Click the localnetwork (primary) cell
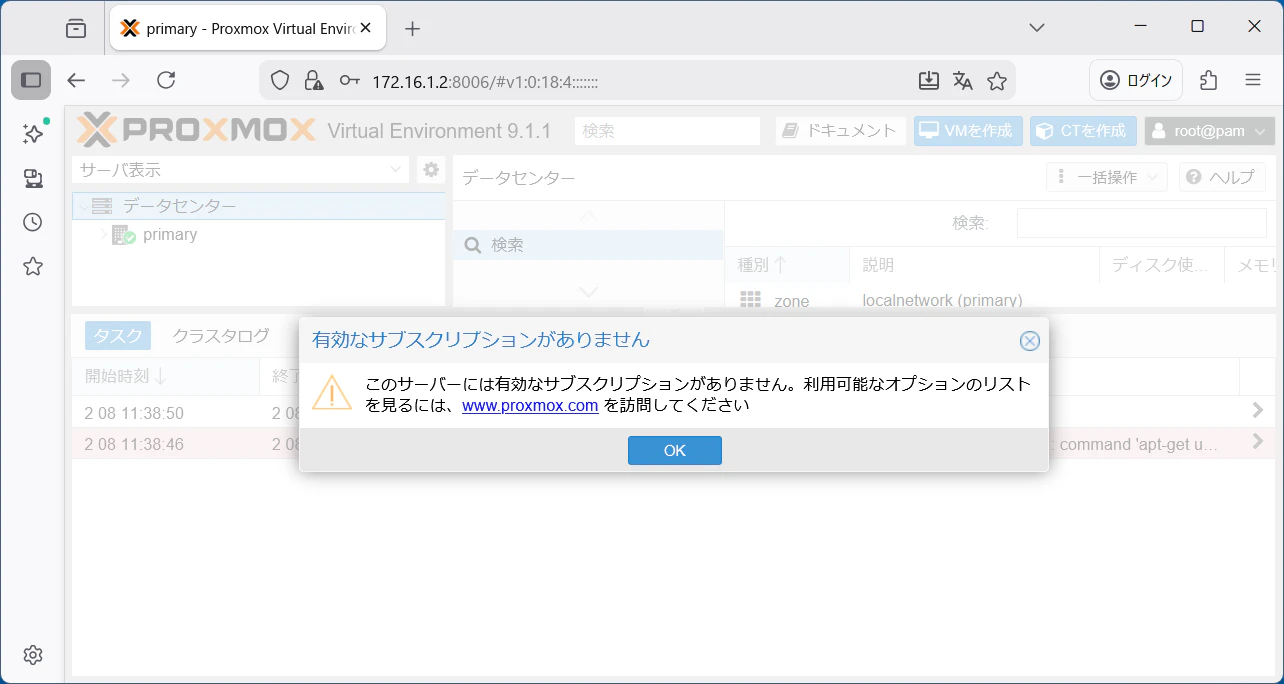The height and width of the screenshot is (684, 1284). [942, 300]
